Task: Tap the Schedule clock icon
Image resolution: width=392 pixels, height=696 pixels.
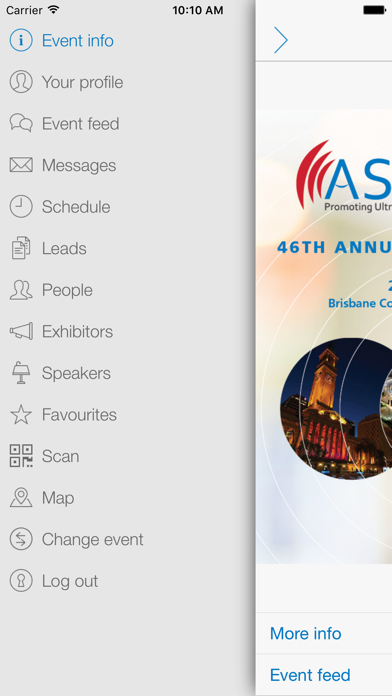Action: 21,206
